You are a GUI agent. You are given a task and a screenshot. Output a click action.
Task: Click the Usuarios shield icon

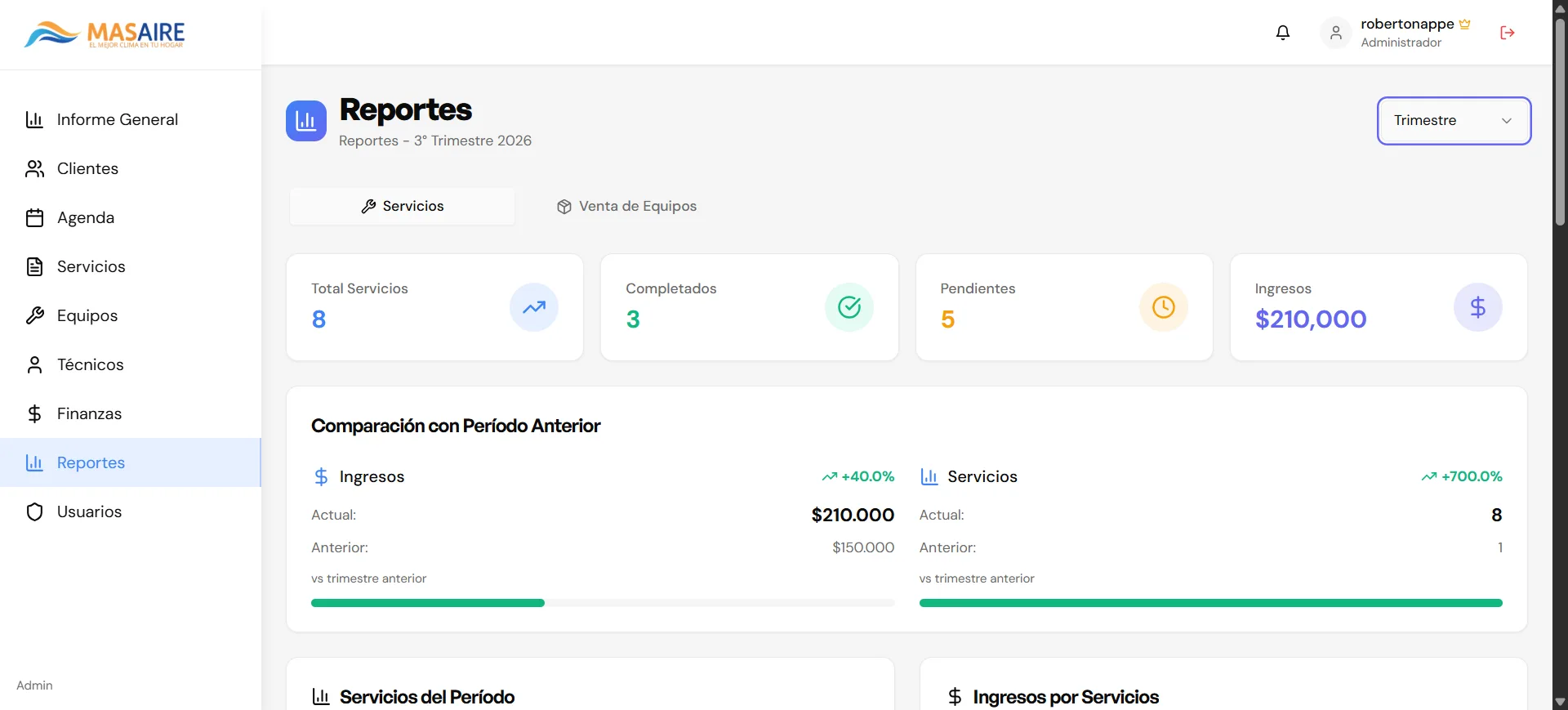34,512
